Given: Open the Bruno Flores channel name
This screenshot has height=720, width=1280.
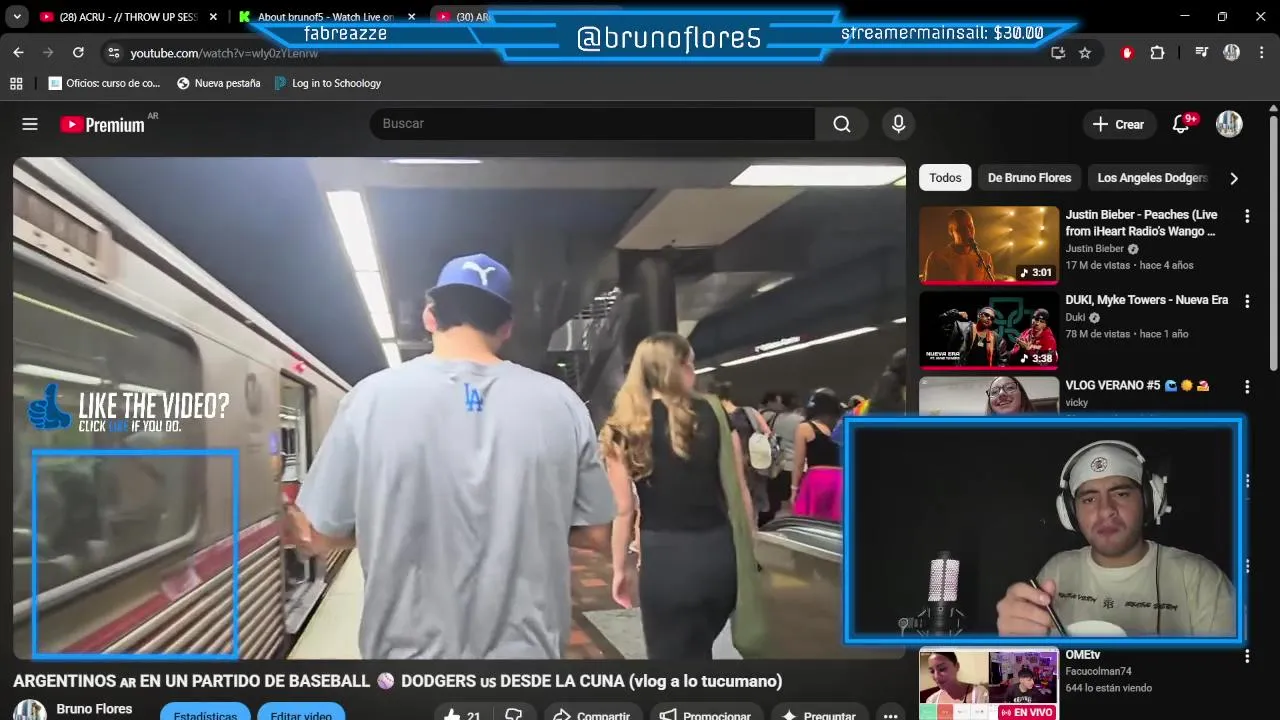Looking at the screenshot, I should click(x=94, y=709).
